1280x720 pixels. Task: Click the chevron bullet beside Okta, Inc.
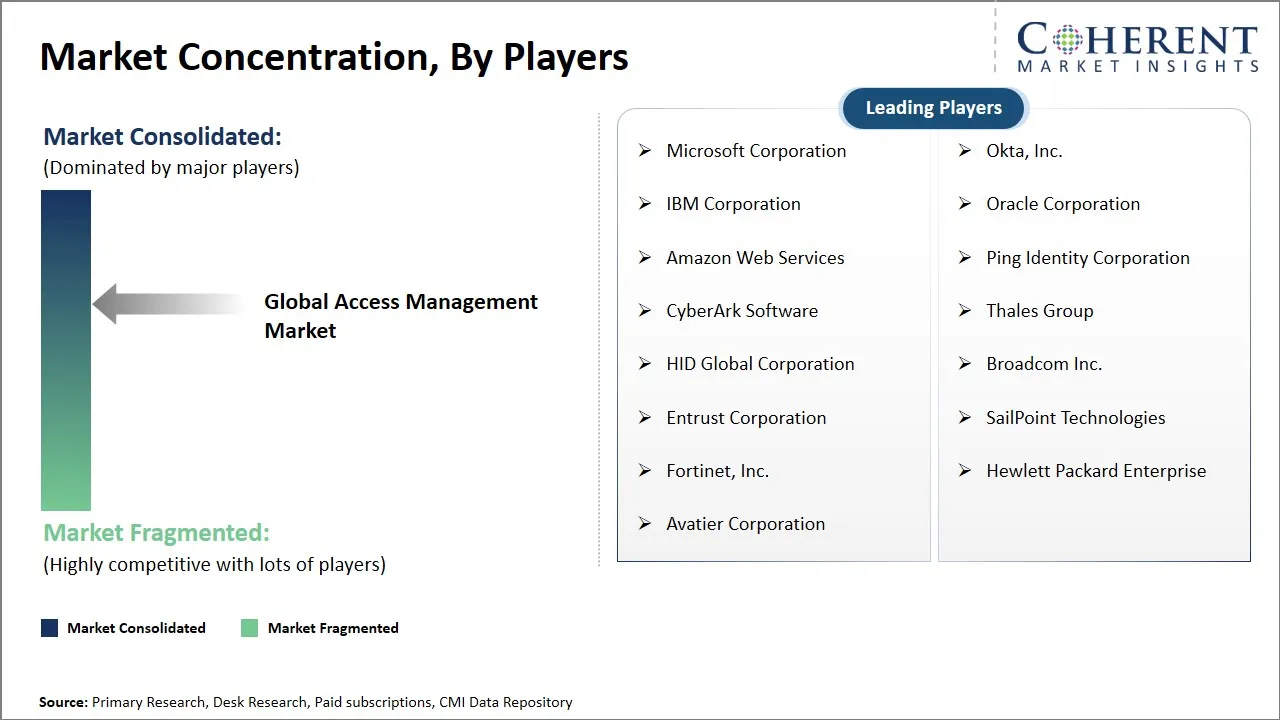tap(964, 150)
